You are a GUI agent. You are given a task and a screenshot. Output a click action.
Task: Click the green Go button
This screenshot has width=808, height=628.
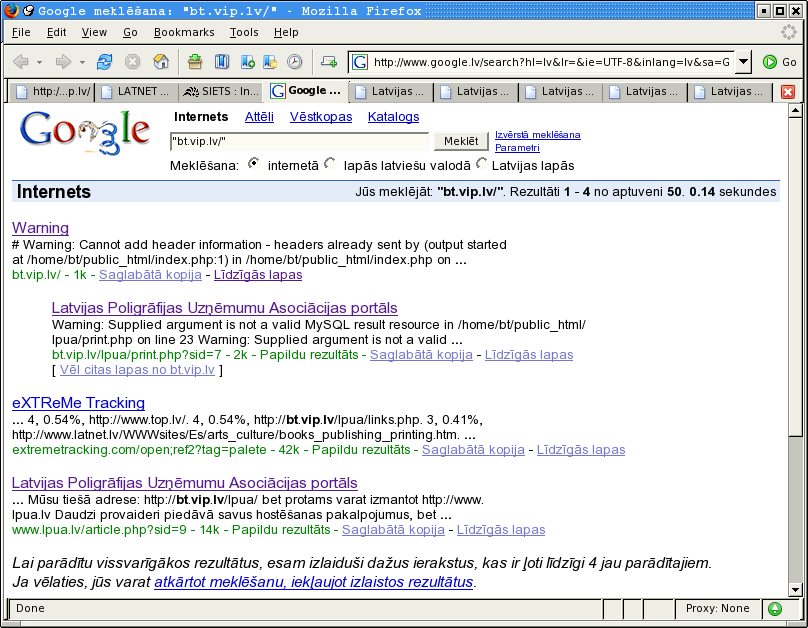pos(779,62)
